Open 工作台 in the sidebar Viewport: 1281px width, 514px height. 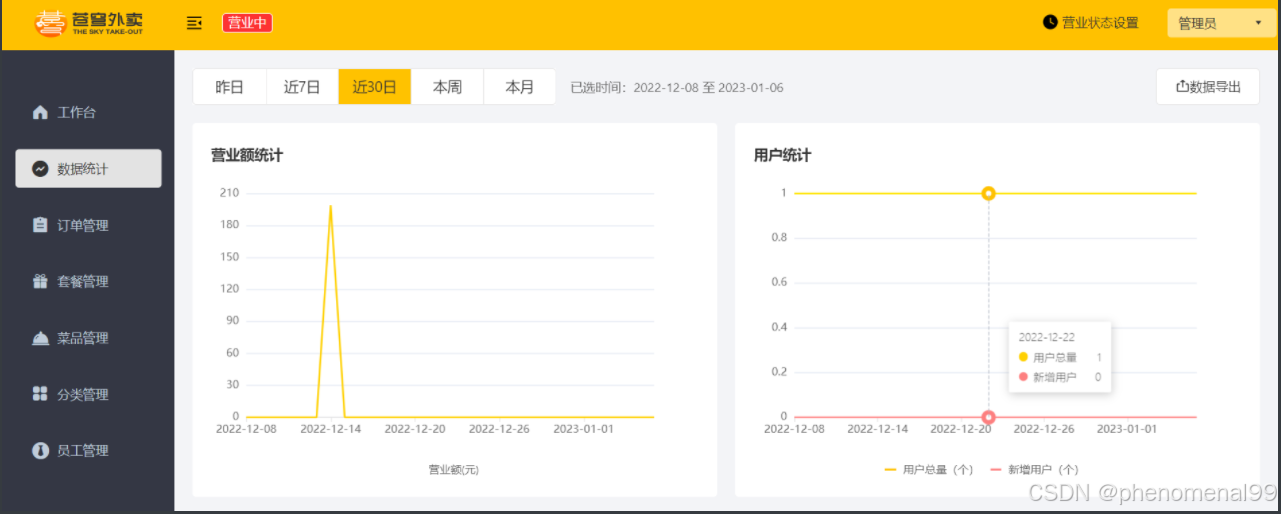pos(88,112)
